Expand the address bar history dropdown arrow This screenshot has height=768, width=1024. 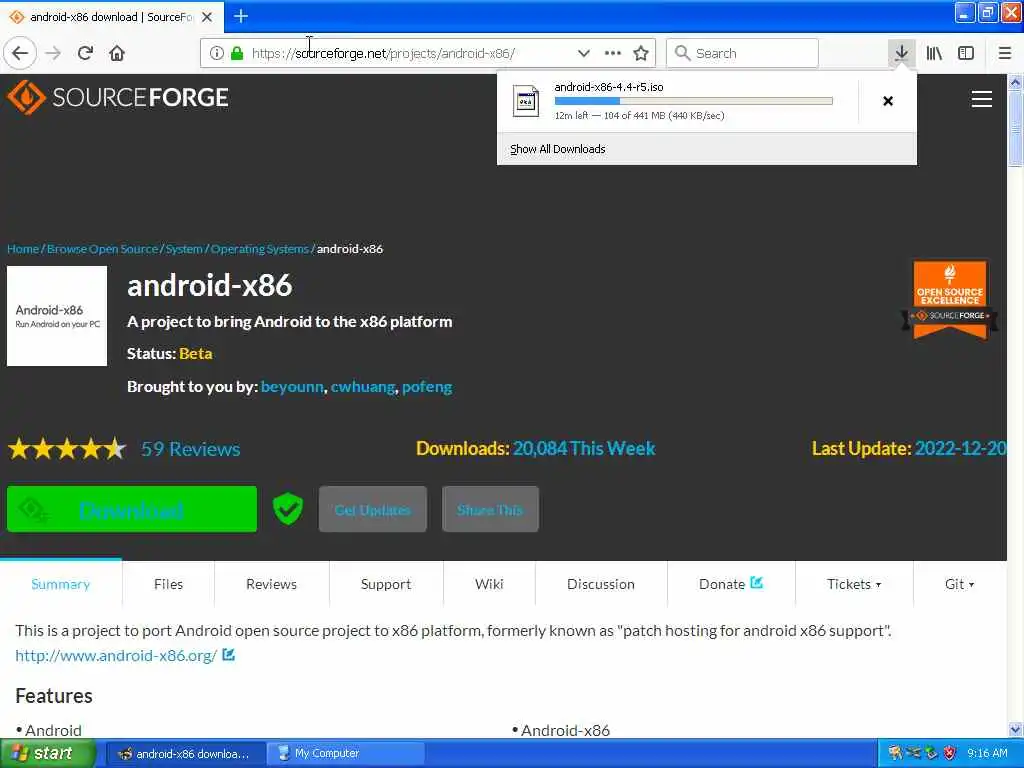pos(584,53)
